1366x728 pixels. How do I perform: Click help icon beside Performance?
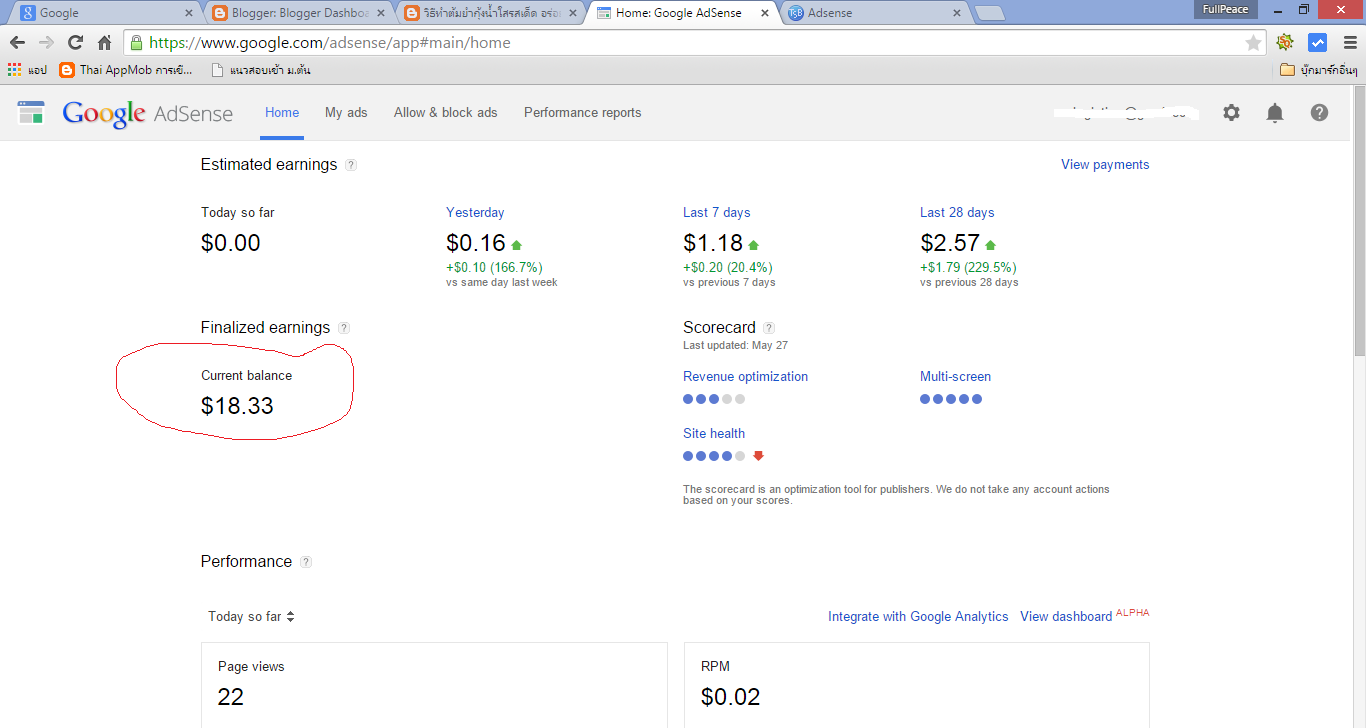pos(306,562)
